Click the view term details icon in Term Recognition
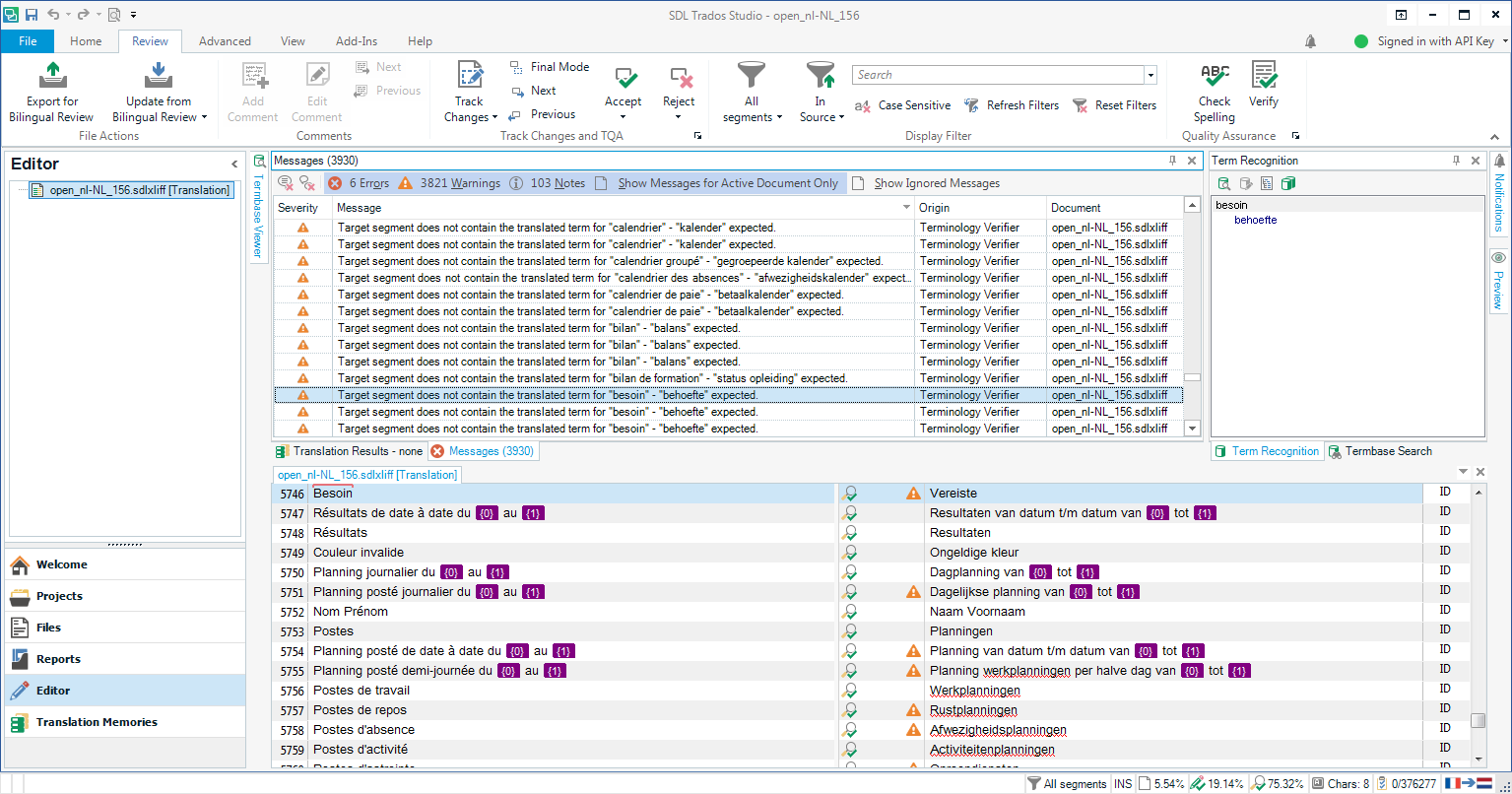 1267,183
